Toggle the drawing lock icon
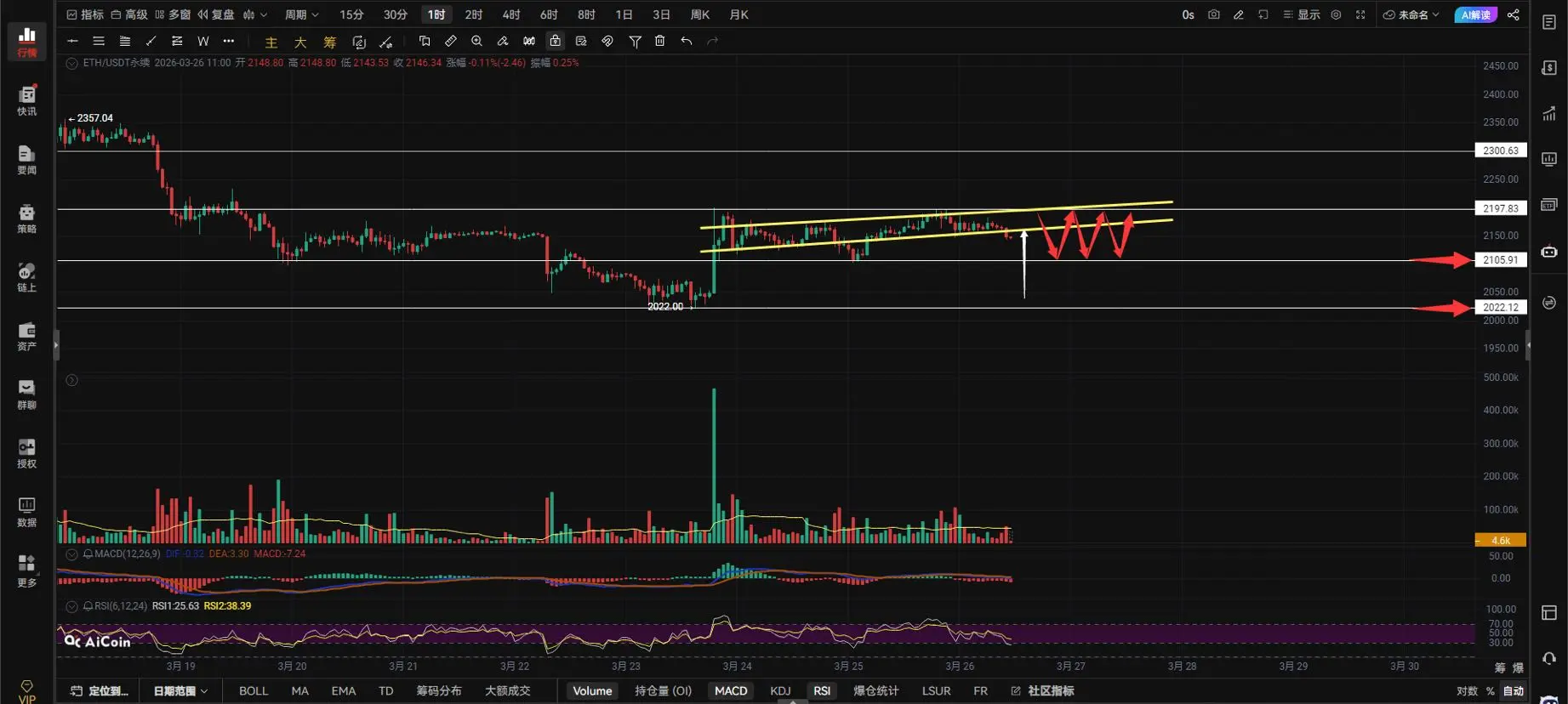The width and height of the screenshot is (1568, 704). pyautogui.click(x=555, y=41)
